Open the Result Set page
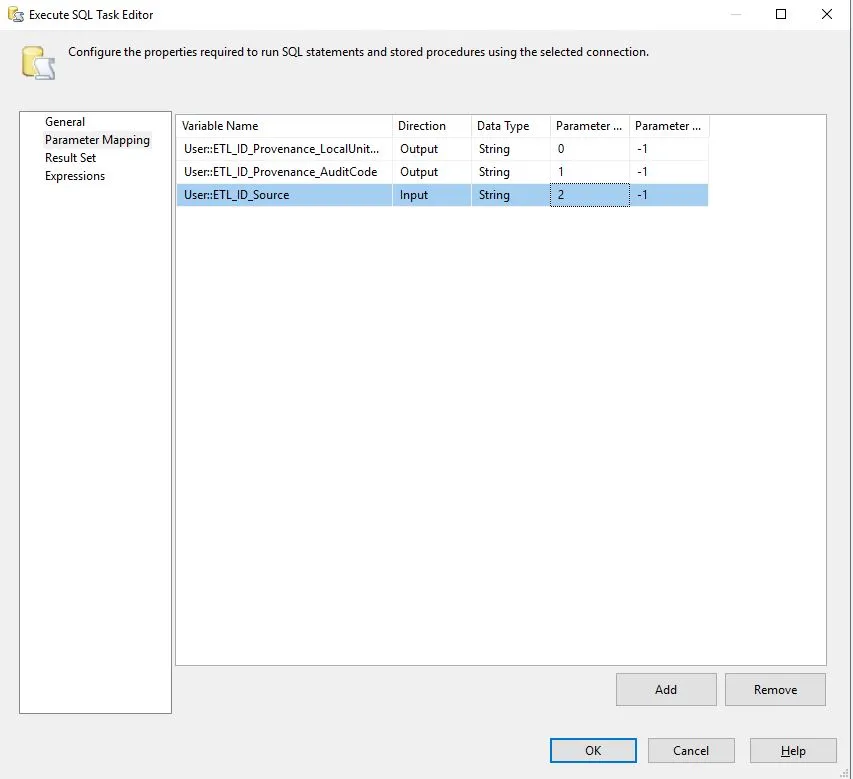The width and height of the screenshot is (853, 779). point(70,158)
